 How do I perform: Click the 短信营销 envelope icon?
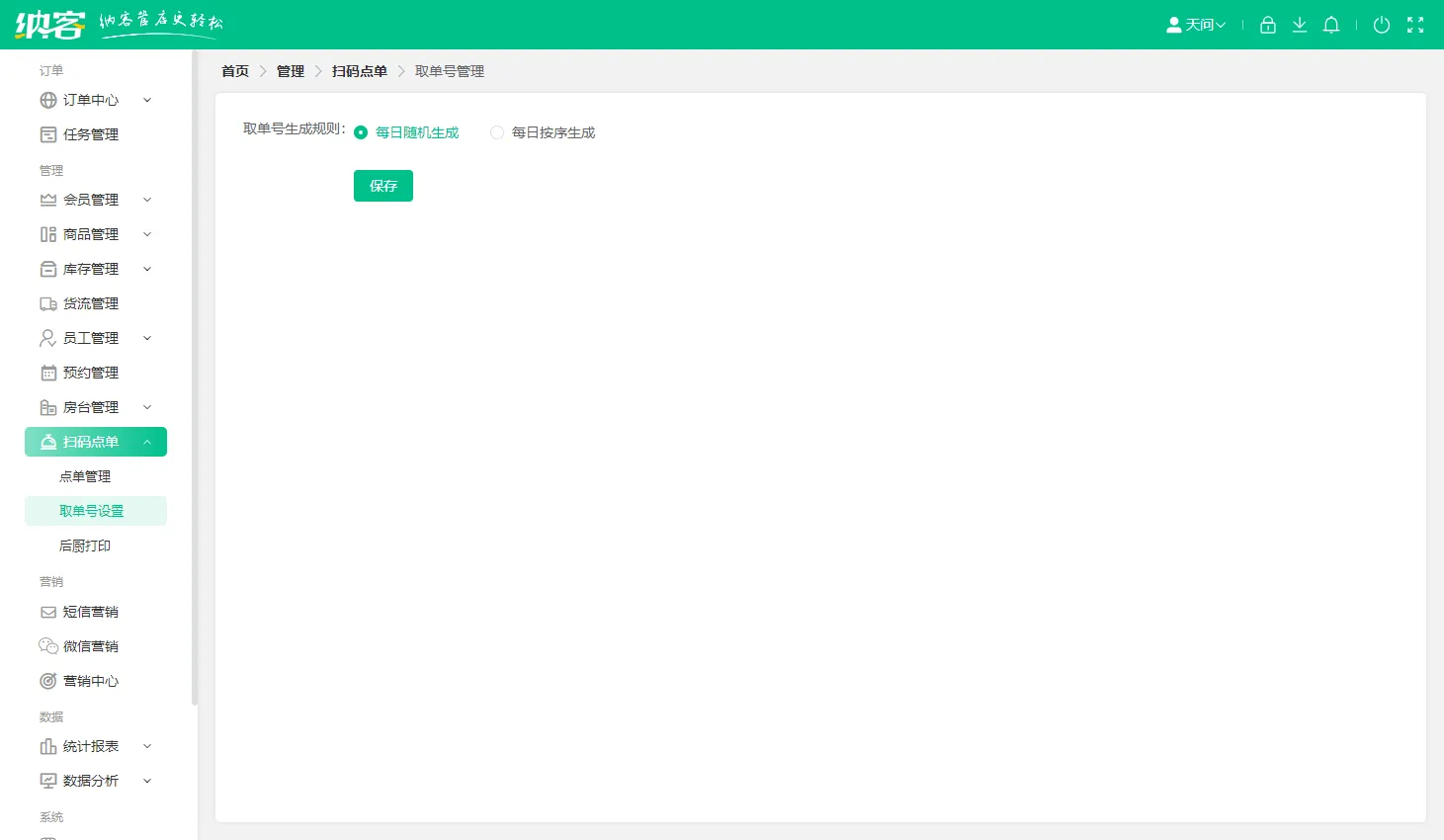point(47,612)
